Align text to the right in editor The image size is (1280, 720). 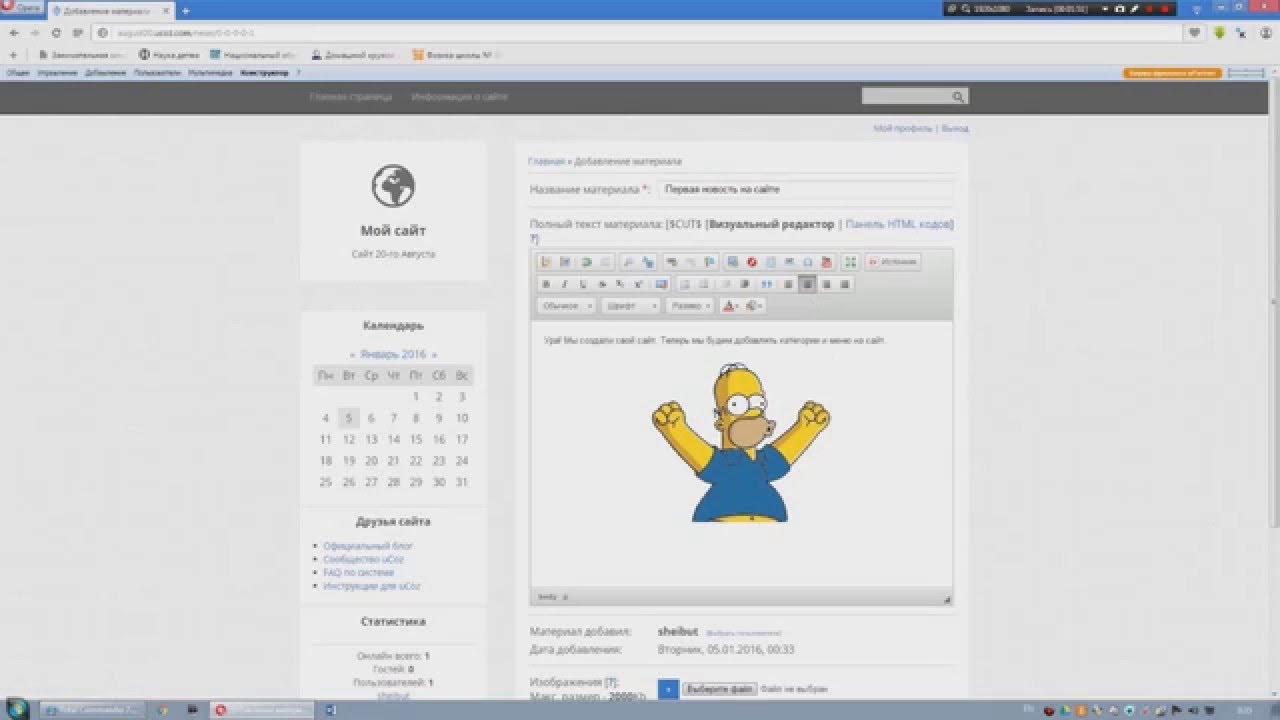point(826,284)
